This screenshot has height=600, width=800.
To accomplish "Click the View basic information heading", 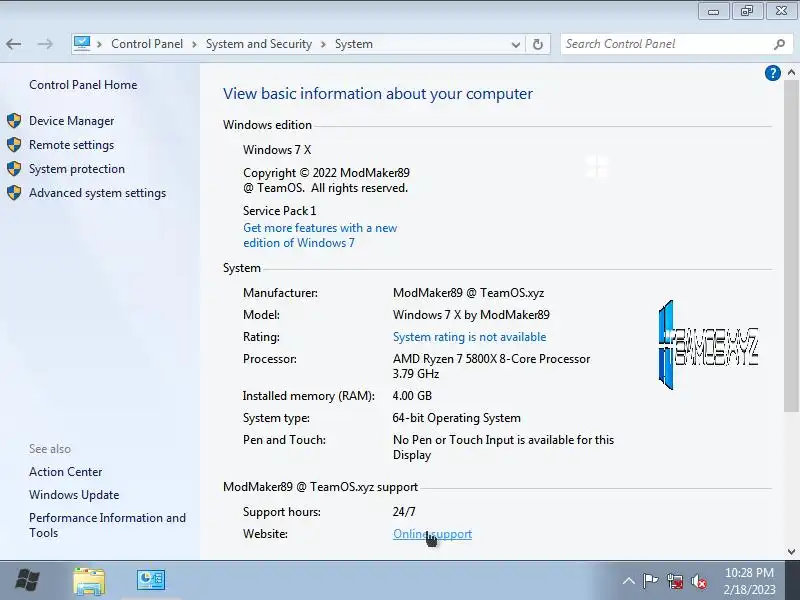I will click(378, 94).
